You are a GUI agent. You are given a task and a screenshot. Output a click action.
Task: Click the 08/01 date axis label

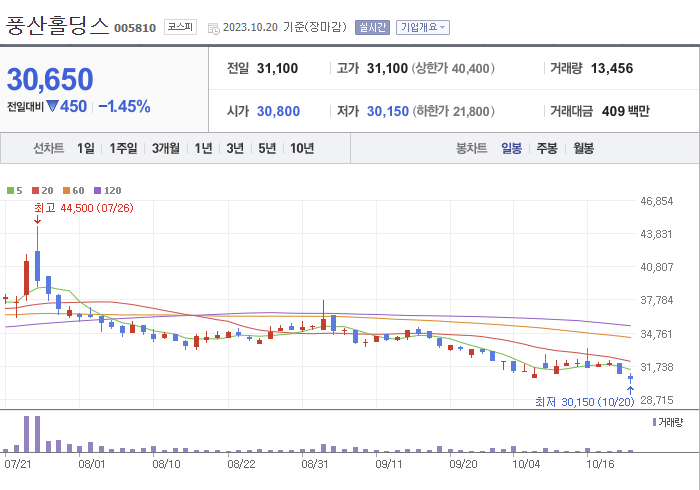(92, 464)
